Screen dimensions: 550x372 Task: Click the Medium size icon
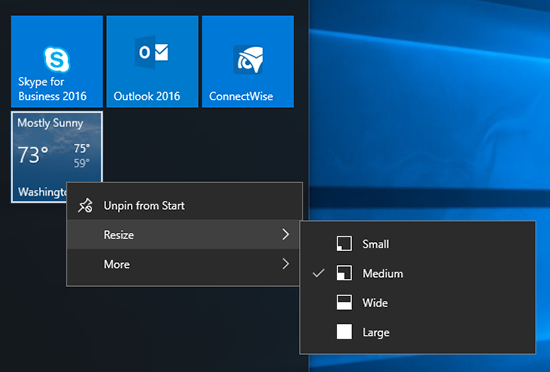(x=344, y=273)
